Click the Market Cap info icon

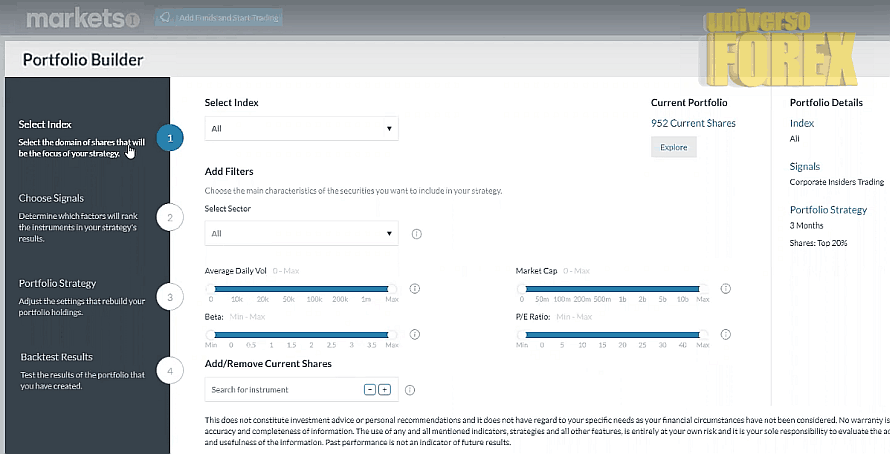click(725, 288)
